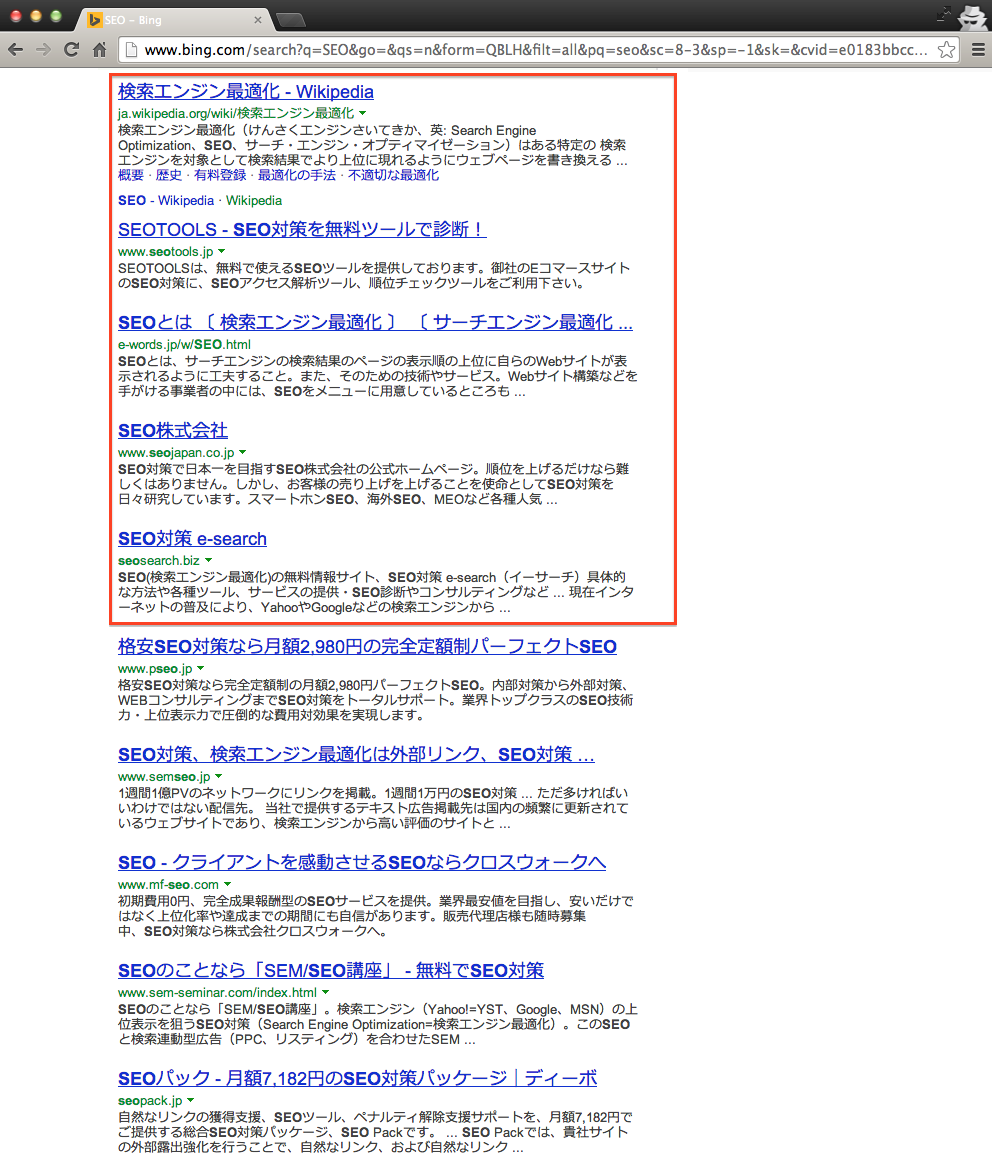Image resolution: width=992 pixels, height=1160 pixels.
Task: Click www.semseo.jp green URL text
Action: pyautogui.click(x=164, y=776)
